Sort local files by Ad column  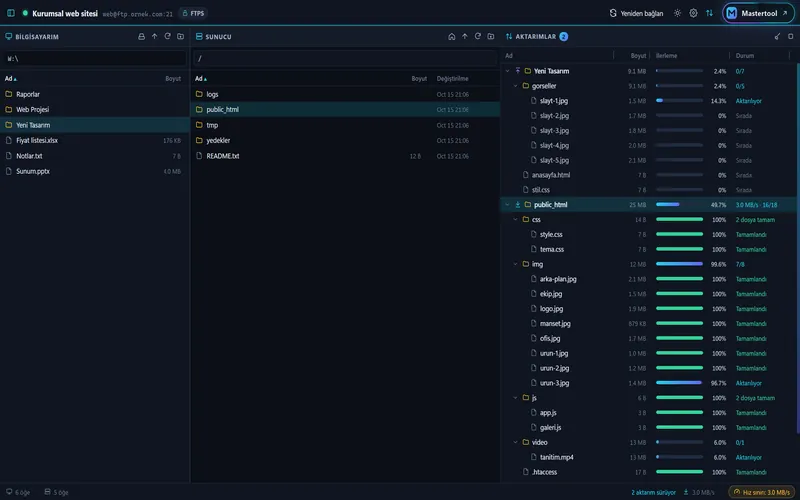11,79
